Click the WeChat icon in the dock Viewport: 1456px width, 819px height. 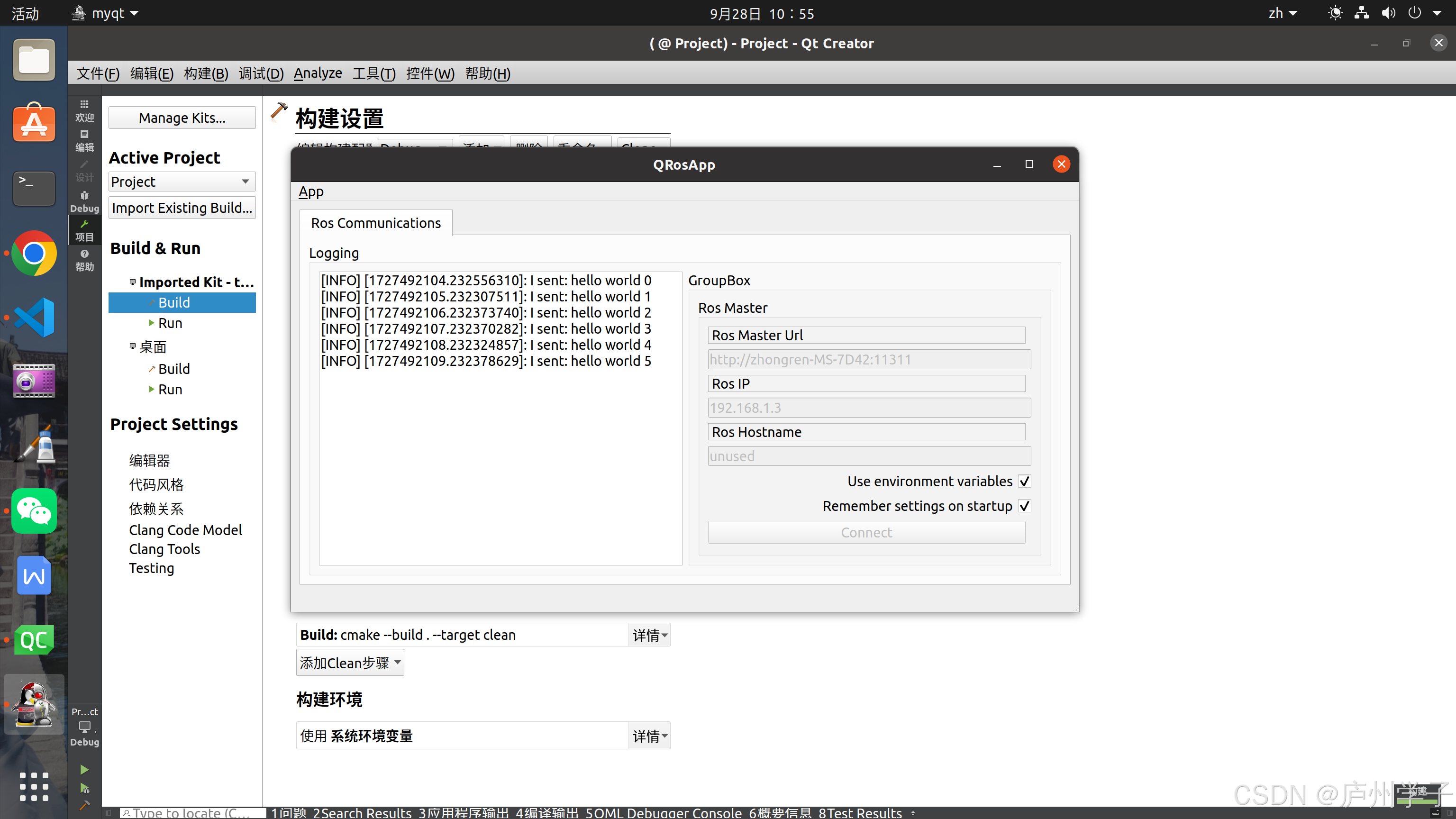(34, 510)
